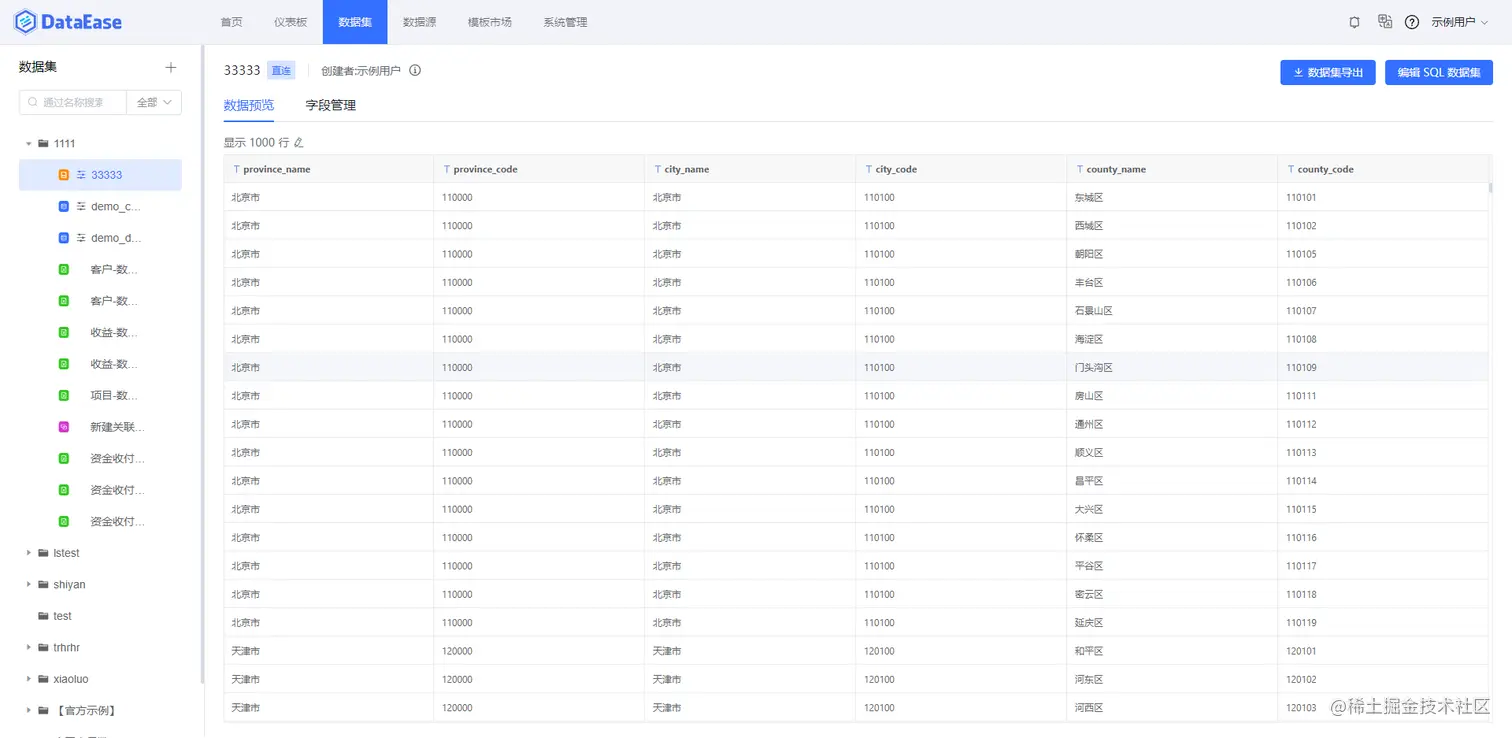Expand the 【官方示例】 folder
This screenshot has width=1512, height=738.
(x=29, y=711)
